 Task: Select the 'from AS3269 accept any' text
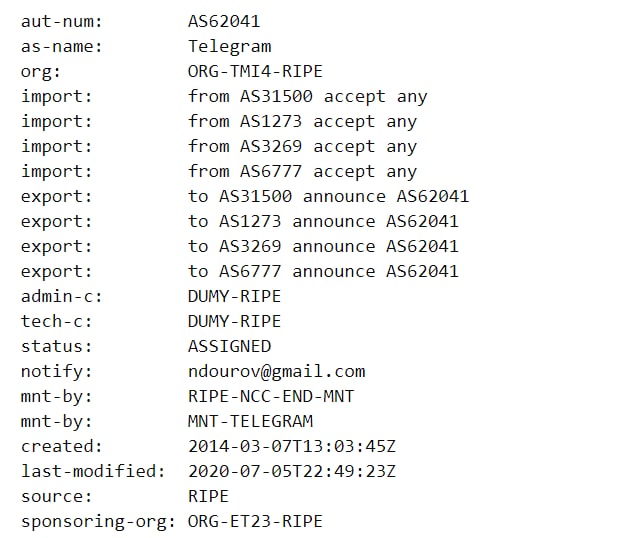pos(302,146)
